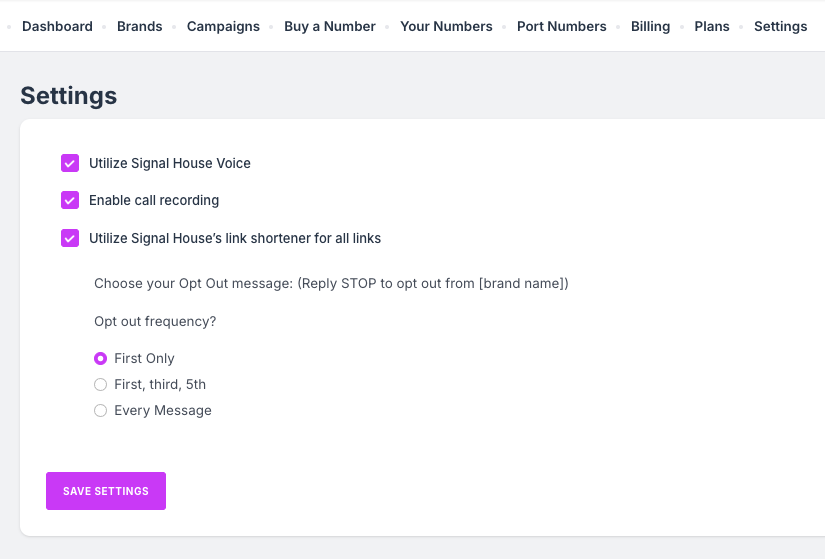Select Buy a Number in navigation
This screenshot has width=825, height=559.
coord(330,26)
